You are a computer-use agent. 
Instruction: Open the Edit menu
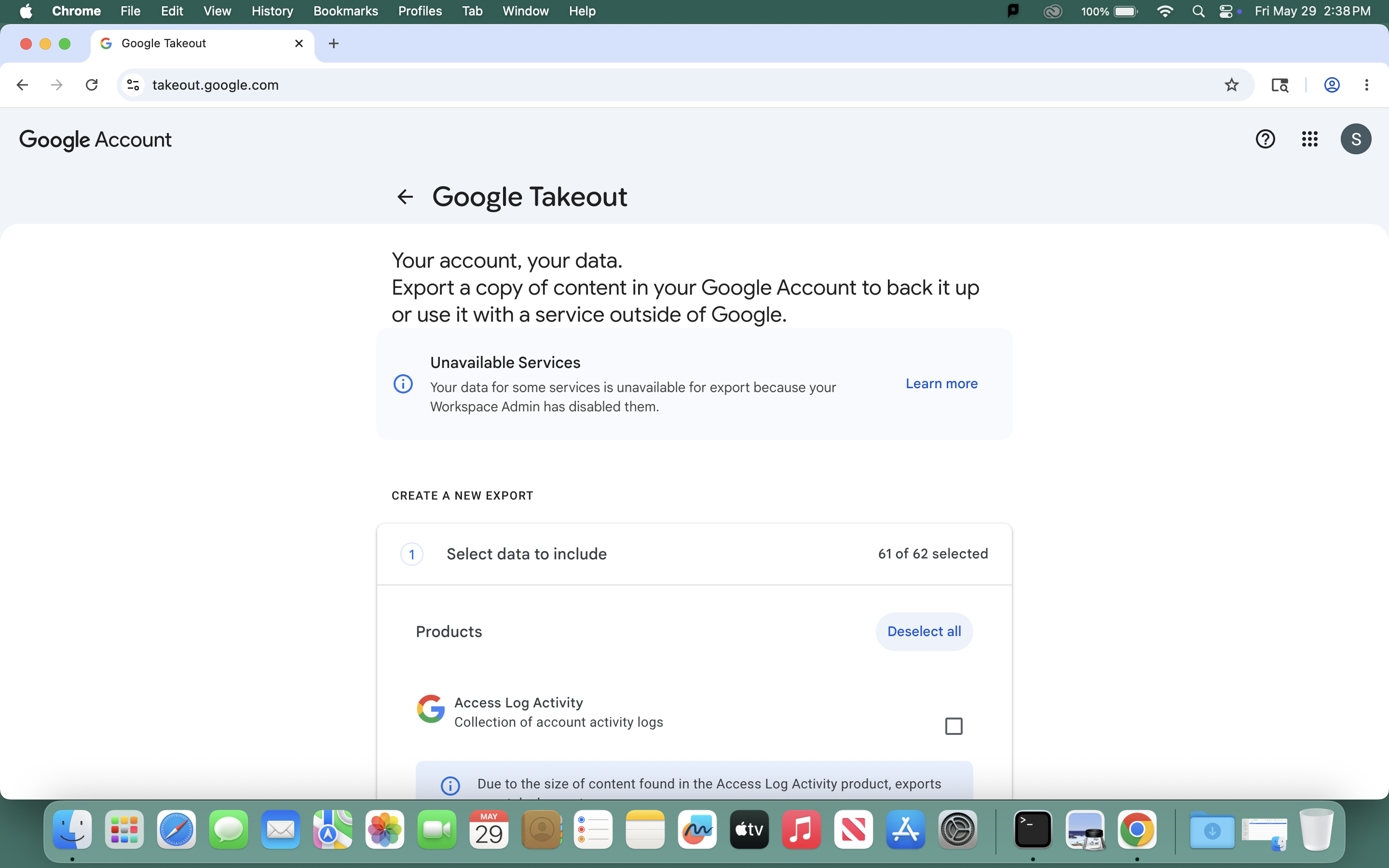172,11
